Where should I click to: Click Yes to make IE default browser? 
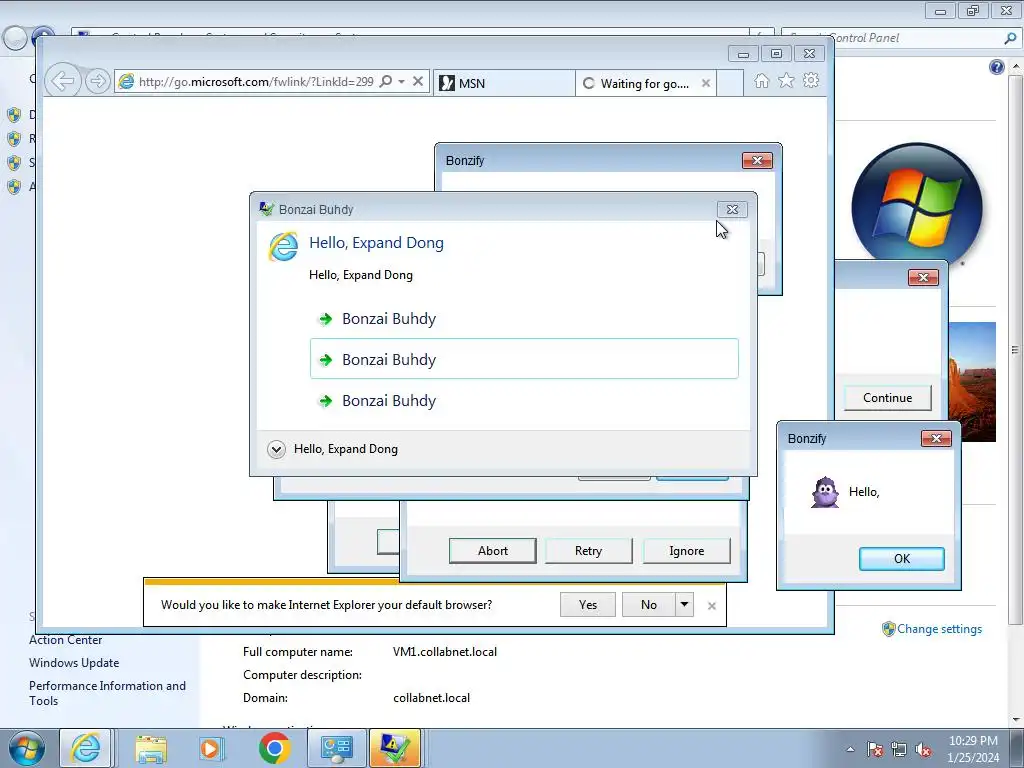(x=588, y=605)
